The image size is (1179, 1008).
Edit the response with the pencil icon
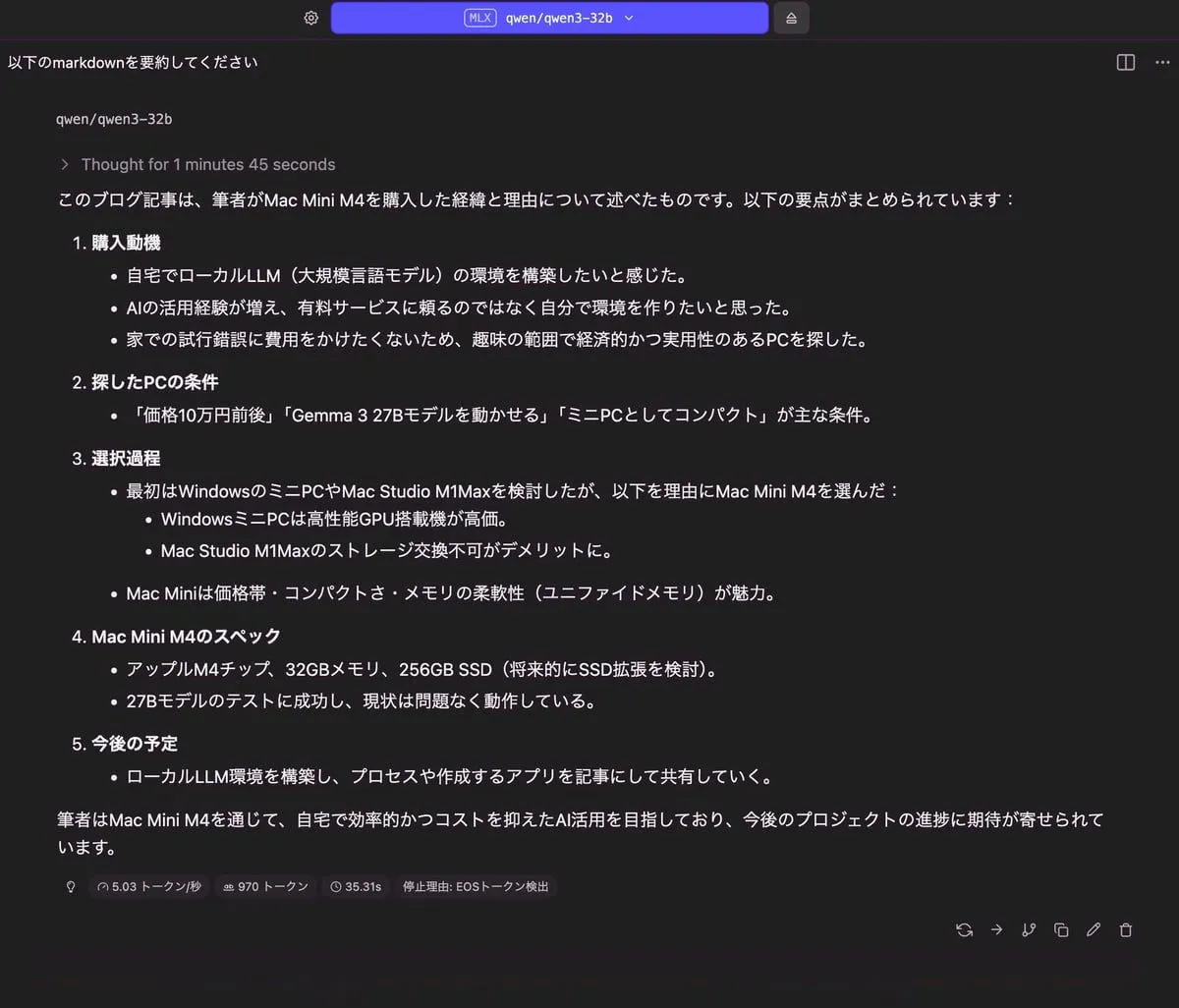coord(1094,929)
